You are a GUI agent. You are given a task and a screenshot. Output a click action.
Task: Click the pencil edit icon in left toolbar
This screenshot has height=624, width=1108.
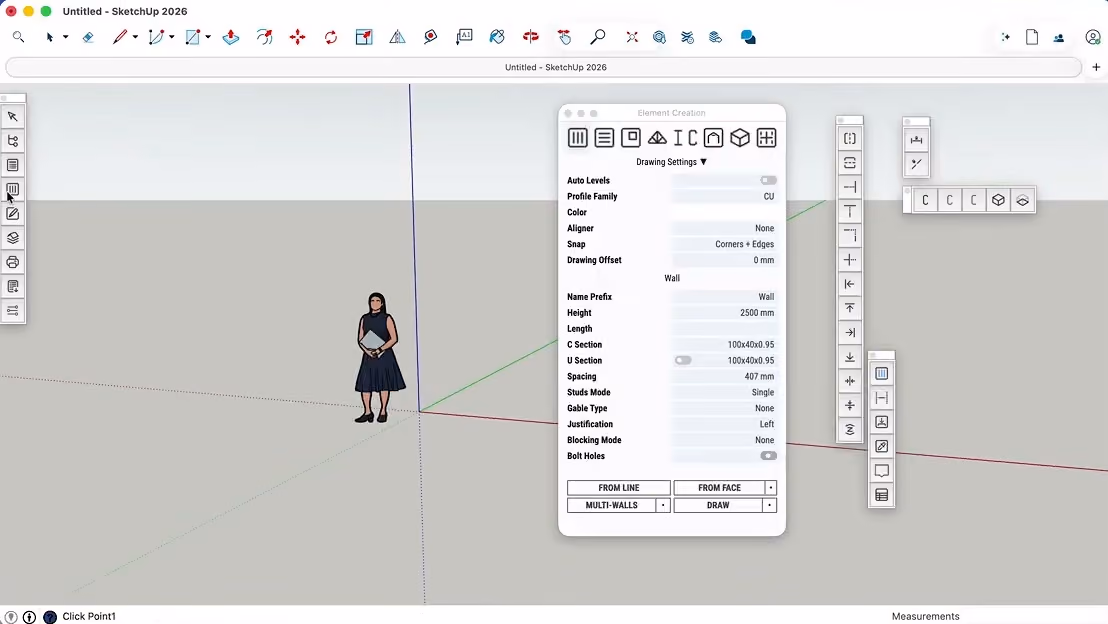[x=13, y=214]
